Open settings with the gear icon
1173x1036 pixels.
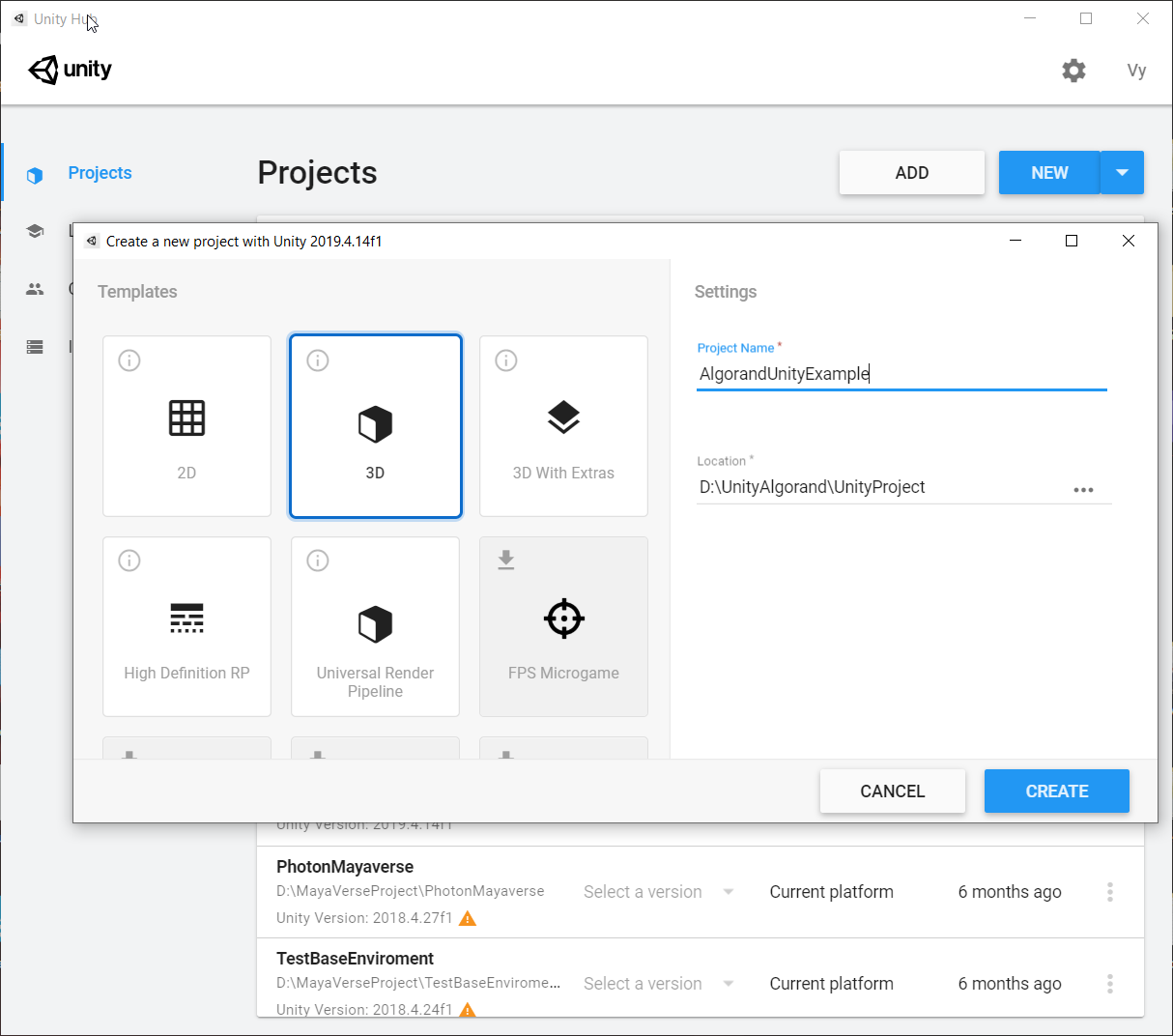click(1073, 71)
